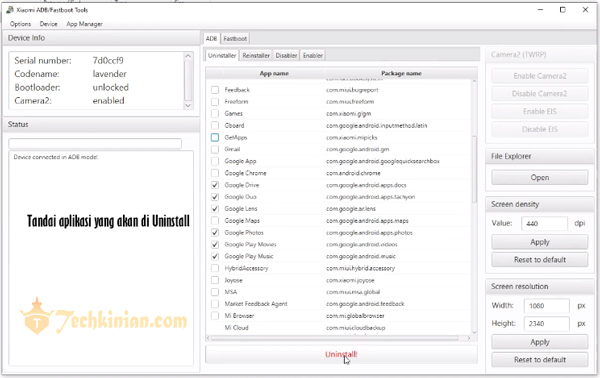This screenshot has width=600, height=378.
Task: Click the Height input field
Action: click(546, 324)
